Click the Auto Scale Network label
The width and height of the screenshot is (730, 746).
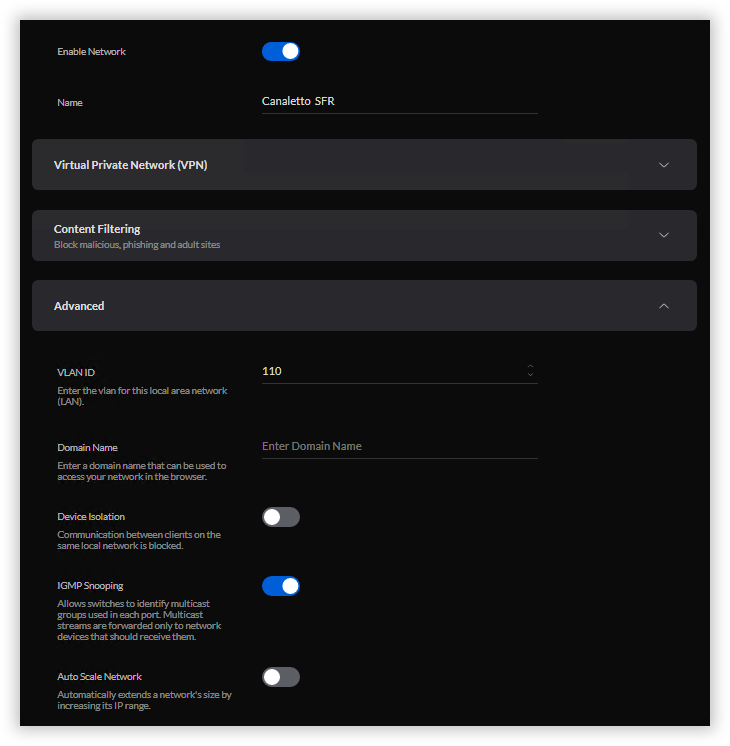[x=98, y=677]
